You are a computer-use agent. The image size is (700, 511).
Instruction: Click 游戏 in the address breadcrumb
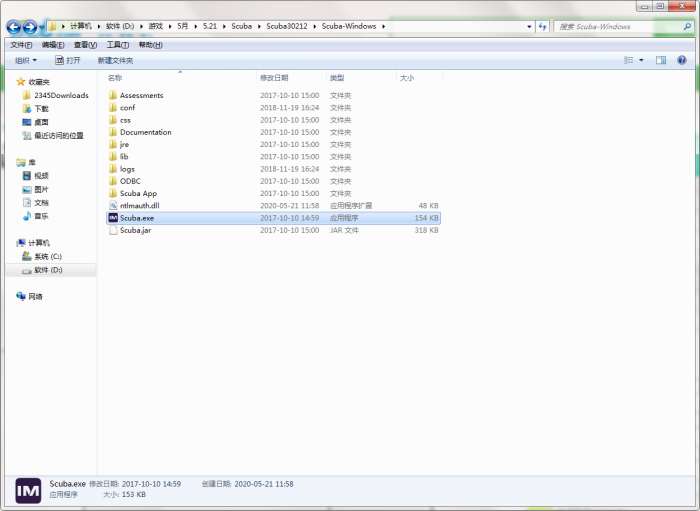point(155,26)
